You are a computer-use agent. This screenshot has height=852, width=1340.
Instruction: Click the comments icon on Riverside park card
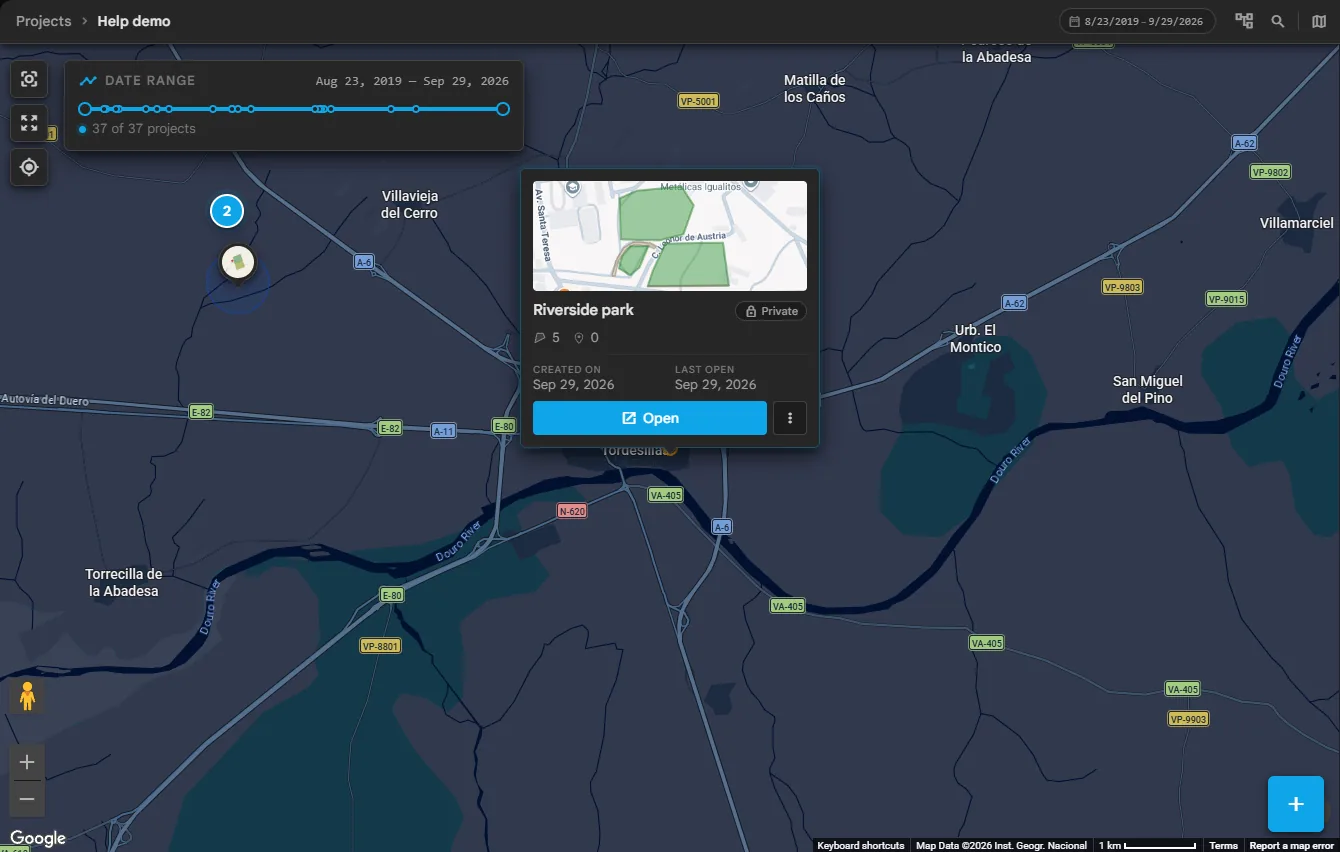point(541,338)
